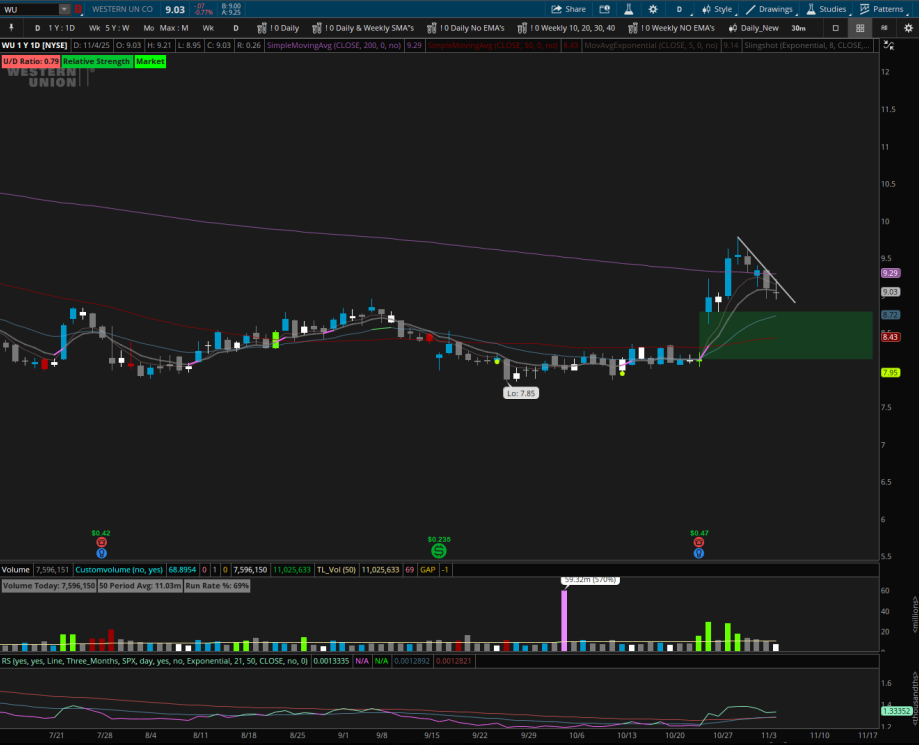Click the Relative Strength label
The image size is (919, 745).
pos(96,62)
